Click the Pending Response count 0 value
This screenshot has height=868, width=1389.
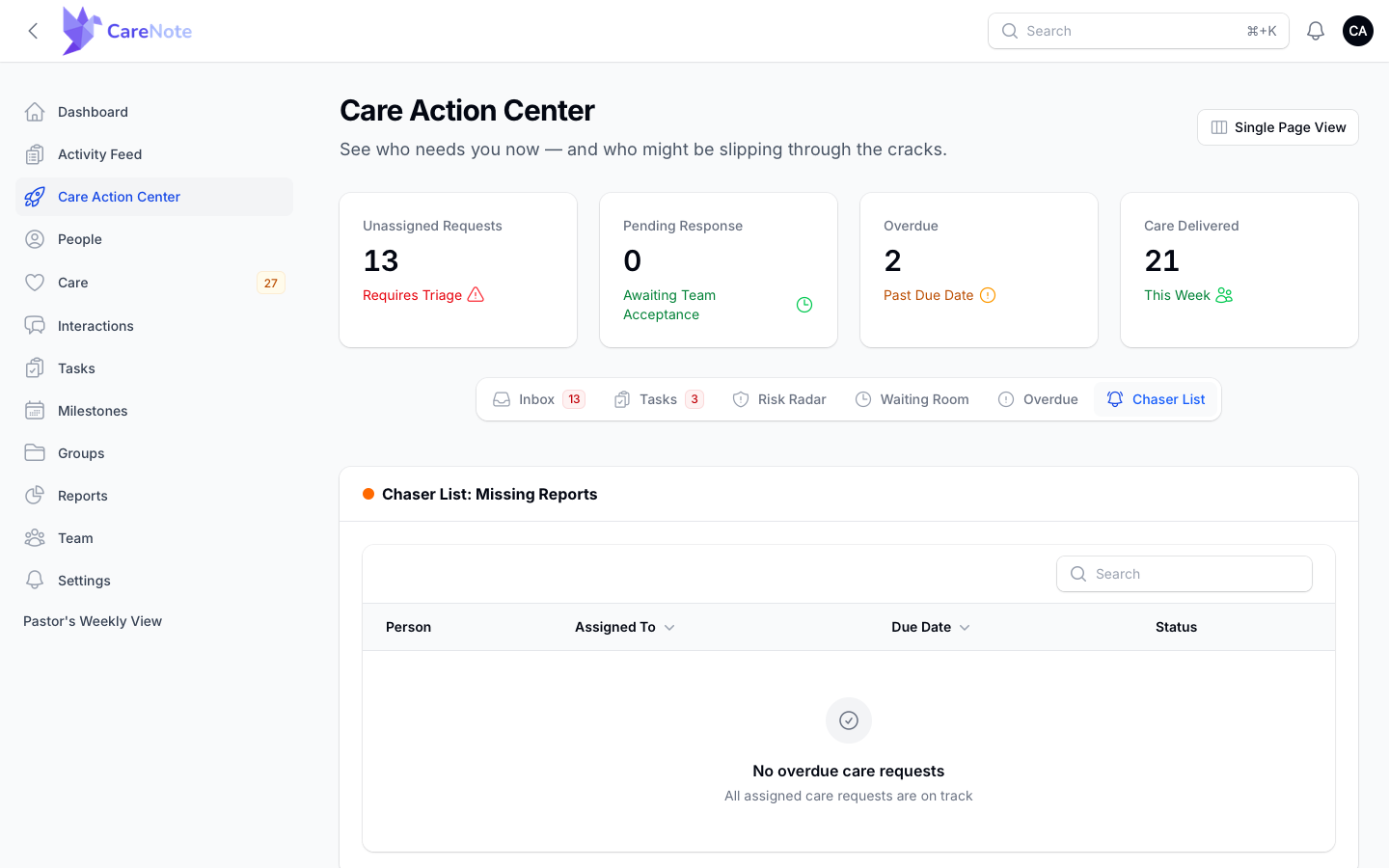pos(633,260)
